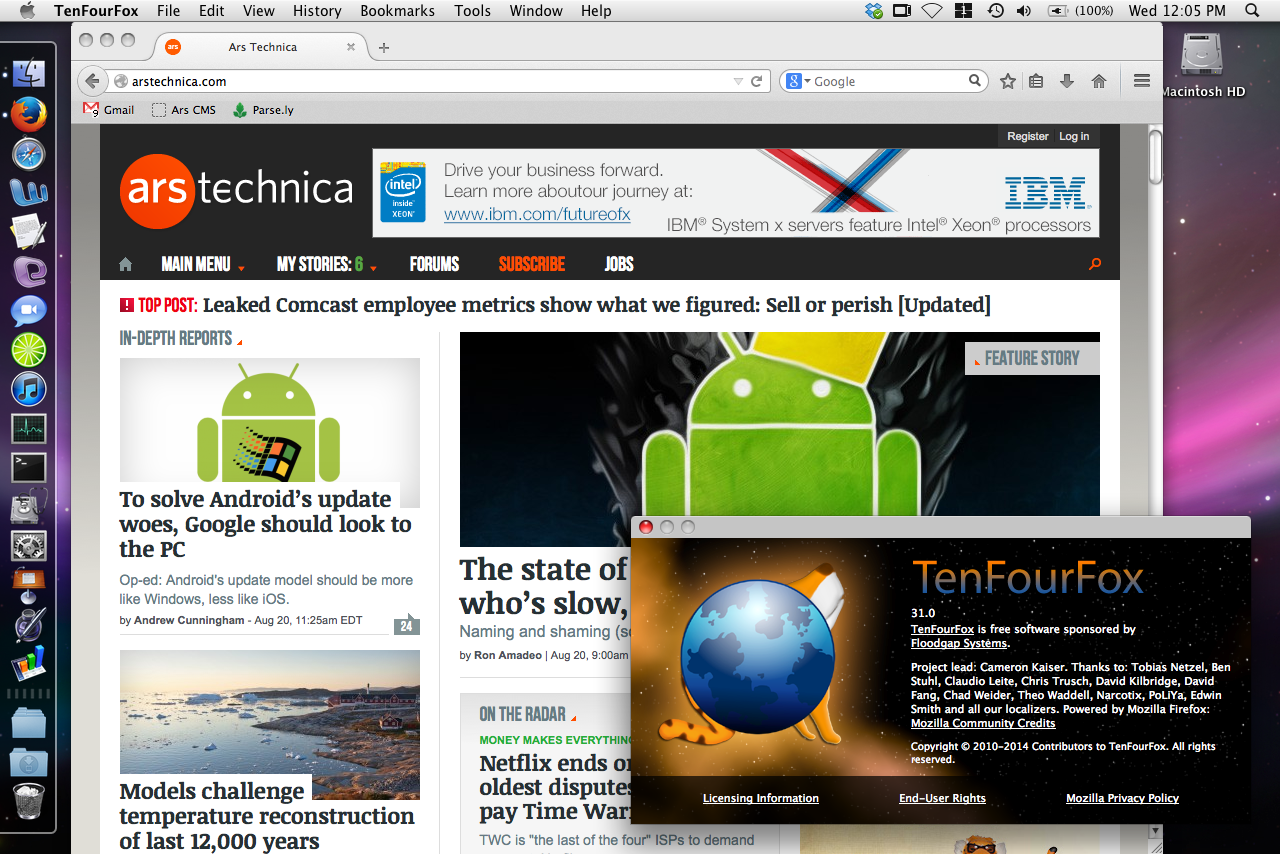This screenshot has width=1280, height=854.
Task: Go back with the browser back arrow
Action: [91, 81]
